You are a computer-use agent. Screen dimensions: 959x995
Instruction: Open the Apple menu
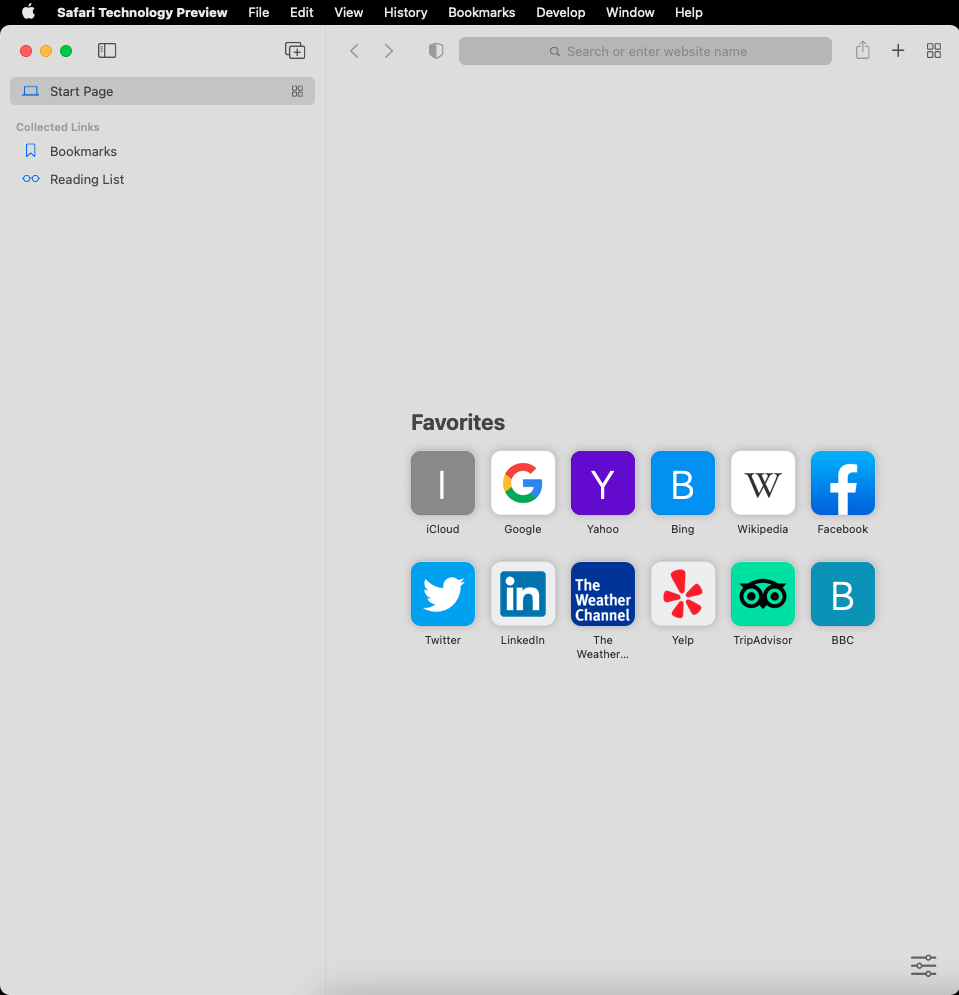pos(29,12)
